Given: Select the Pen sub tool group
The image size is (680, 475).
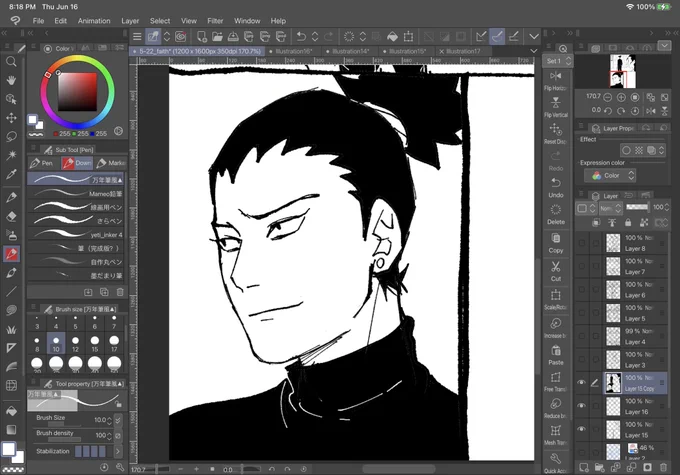Looking at the screenshot, I should coord(42,163).
